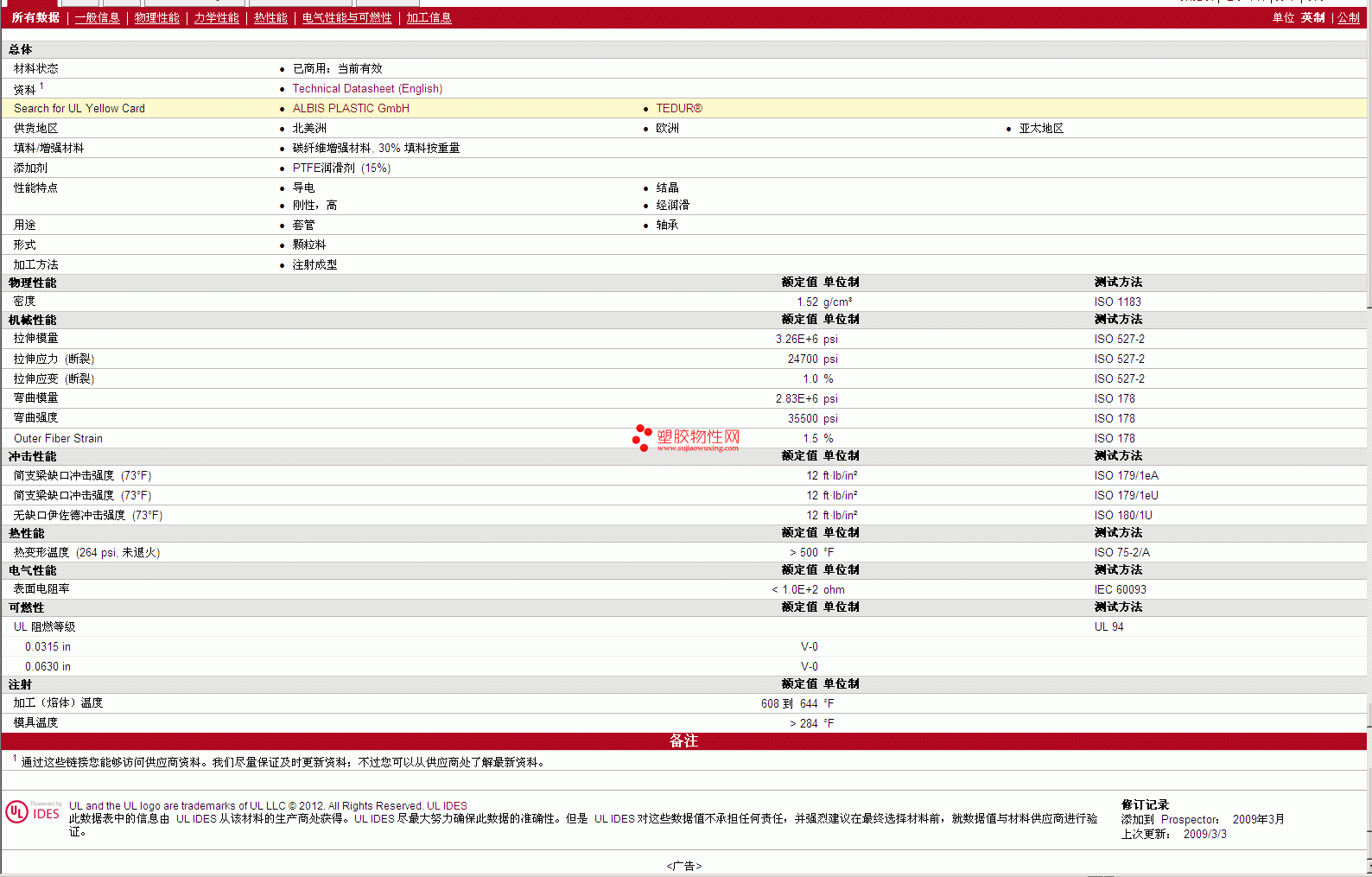Viewport: 1372px width, 877px height.
Task: Click ISO 75-2/A test method
Action: point(1121,552)
